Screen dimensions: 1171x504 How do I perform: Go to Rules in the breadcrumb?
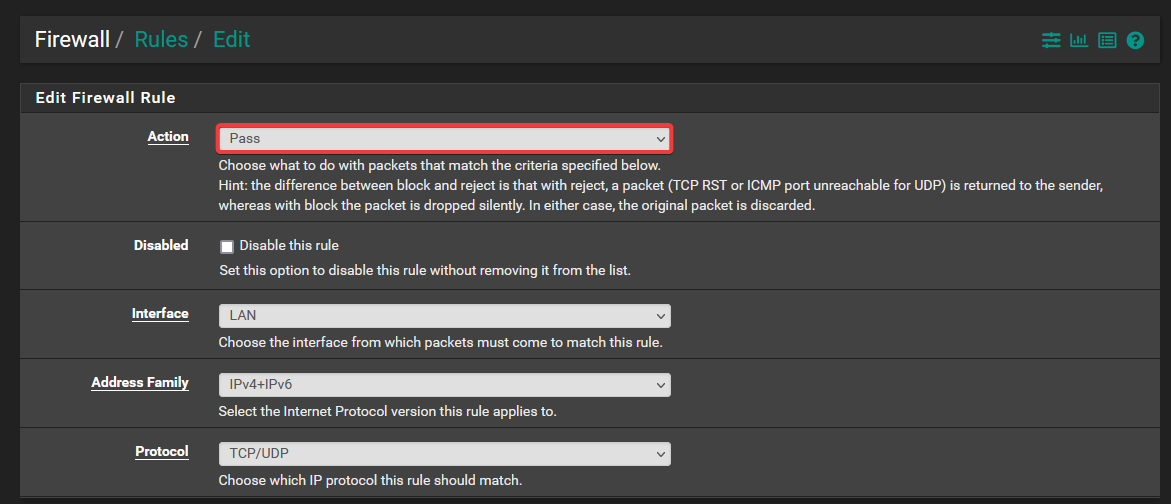(161, 40)
